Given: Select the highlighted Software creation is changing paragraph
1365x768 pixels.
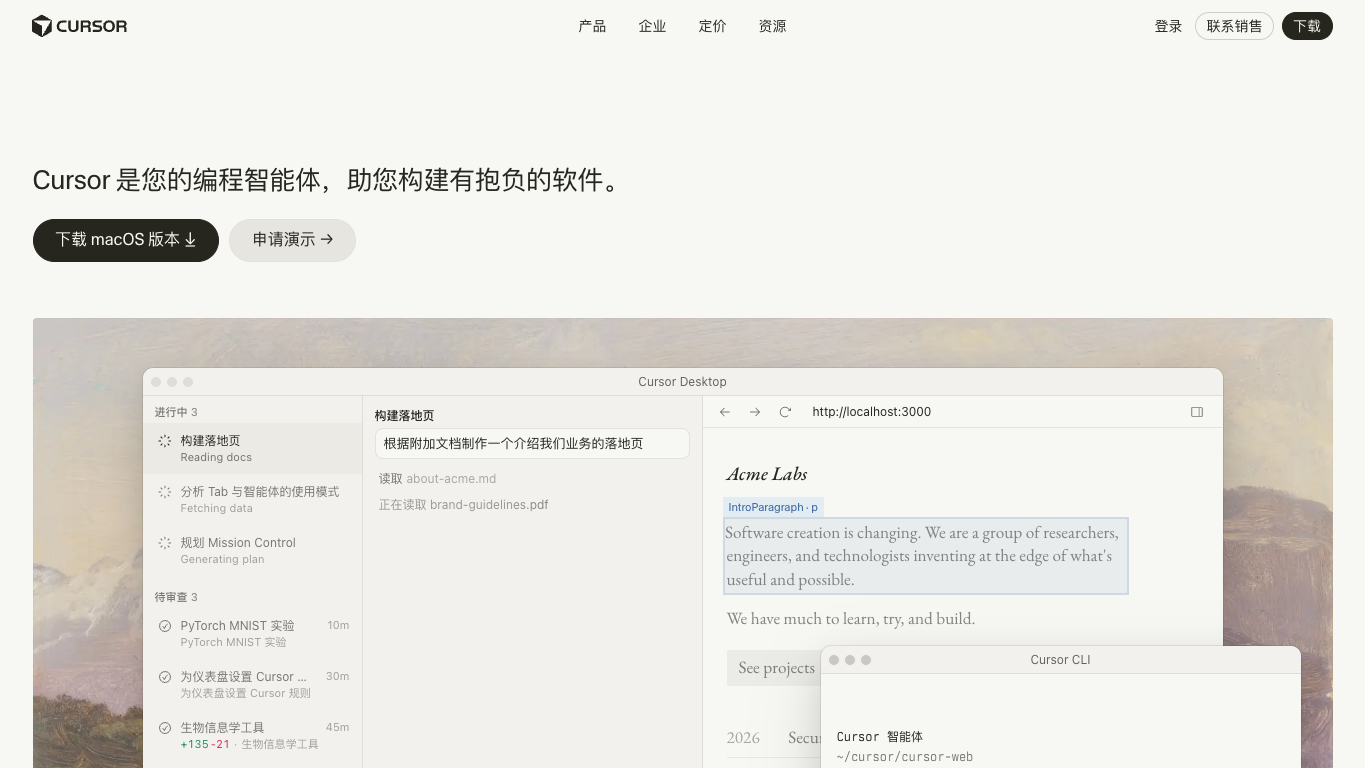Looking at the screenshot, I should pos(926,556).
